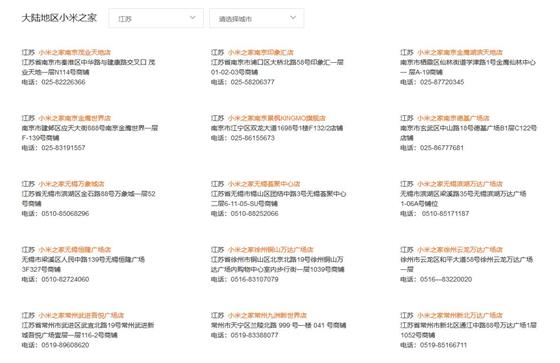This screenshot has width=560, height=363.
Task: Click the address line 1-06A号铺位
Action: tap(419, 203)
